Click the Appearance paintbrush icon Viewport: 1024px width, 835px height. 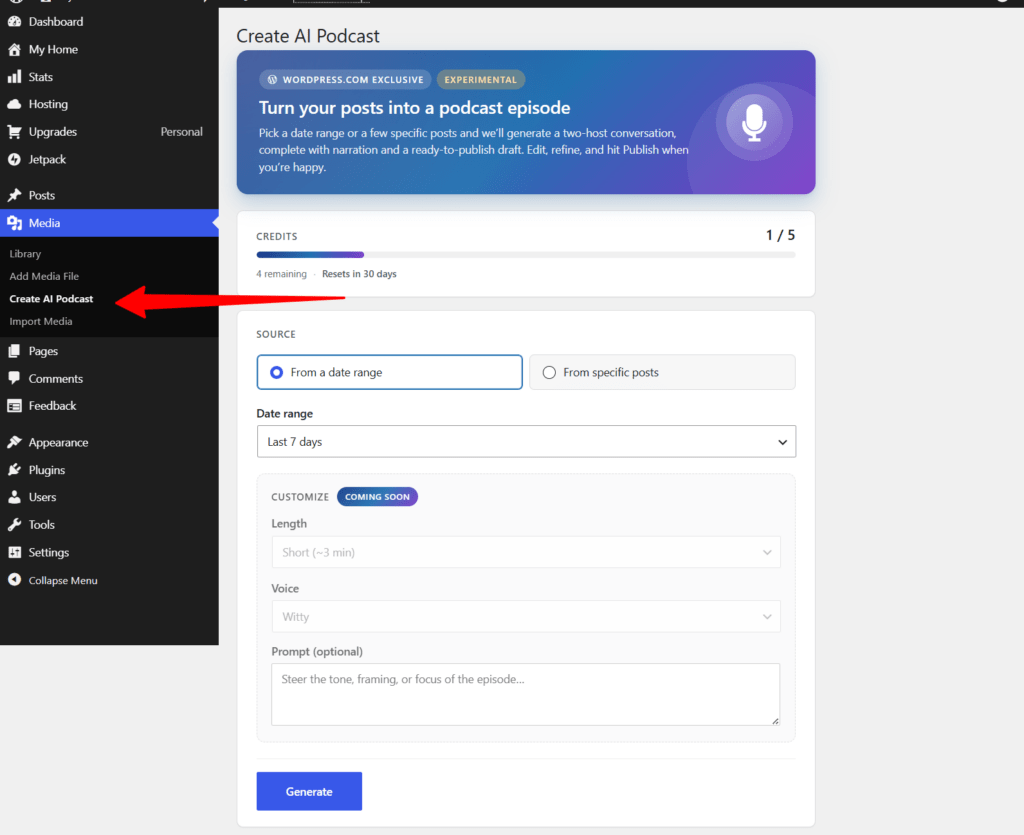14,443
